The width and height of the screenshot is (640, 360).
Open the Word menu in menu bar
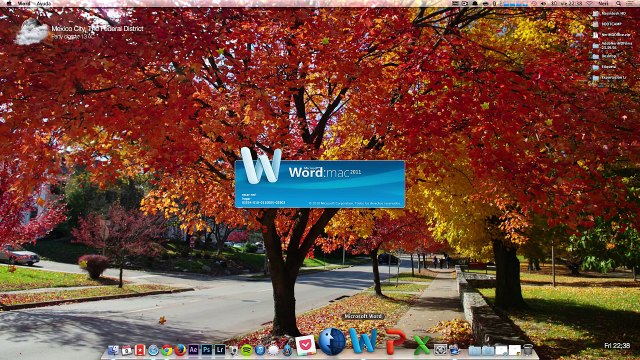[x=24, y=3]
